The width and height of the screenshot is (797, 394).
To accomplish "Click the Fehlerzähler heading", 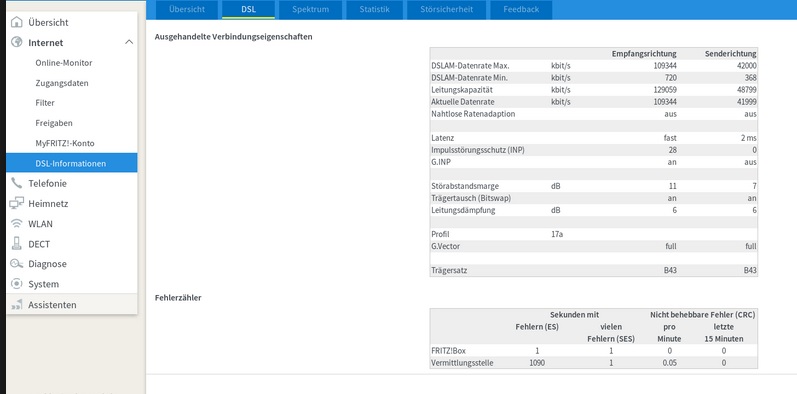I will point(178,298).
